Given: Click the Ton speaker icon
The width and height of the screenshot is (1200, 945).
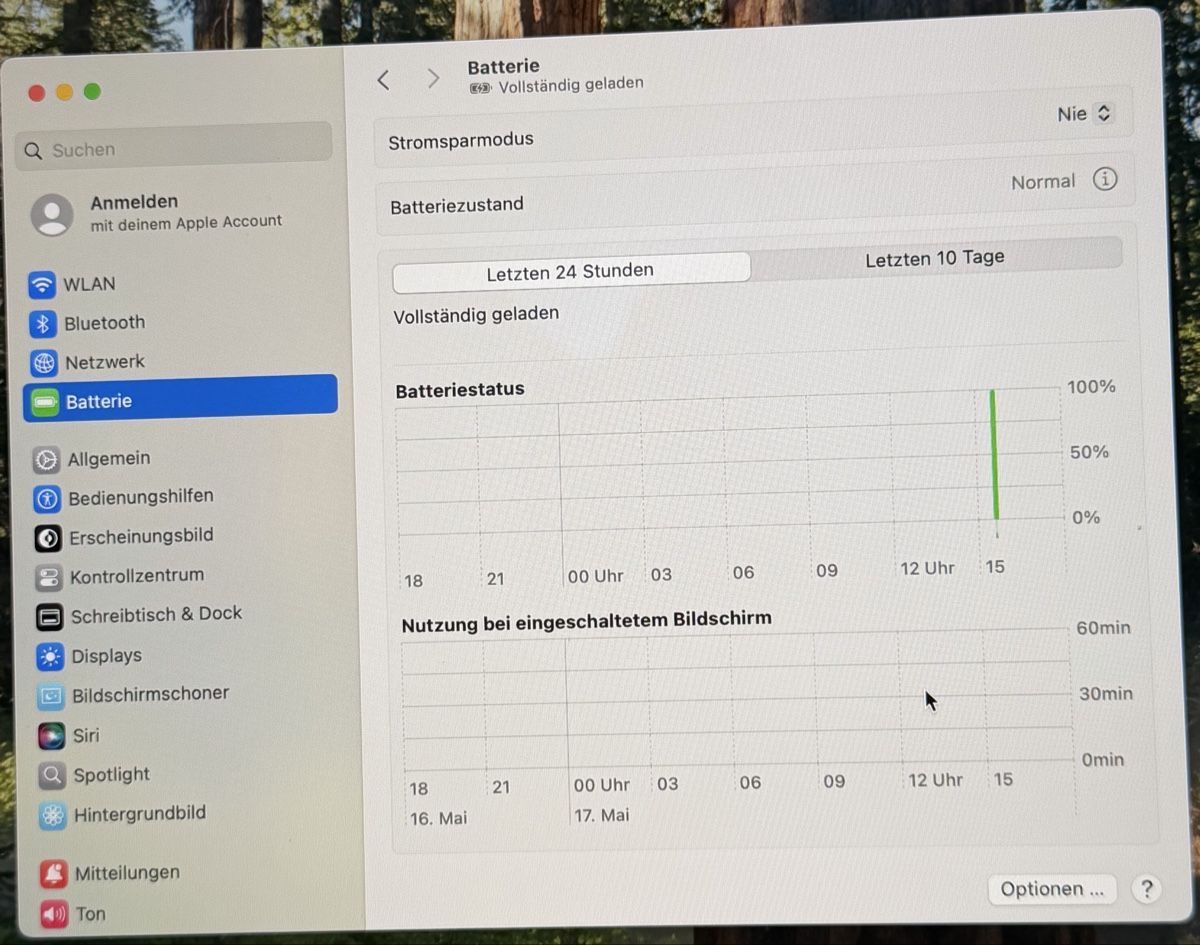Looking at the screenshot, I should [54, 914].
